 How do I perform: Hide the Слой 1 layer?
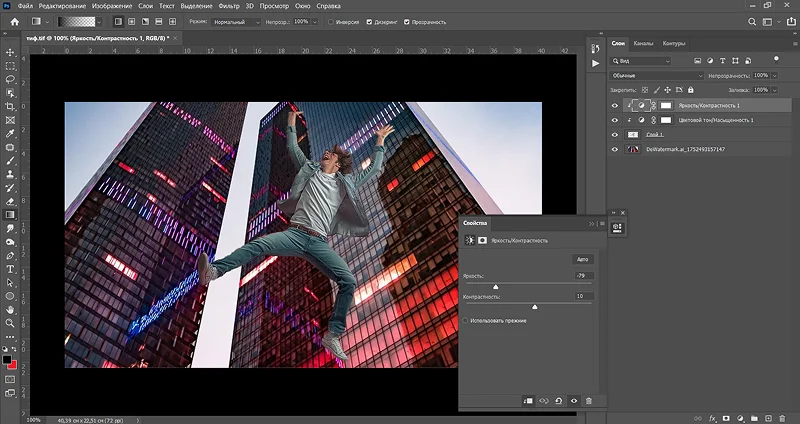tap(615, 135)
